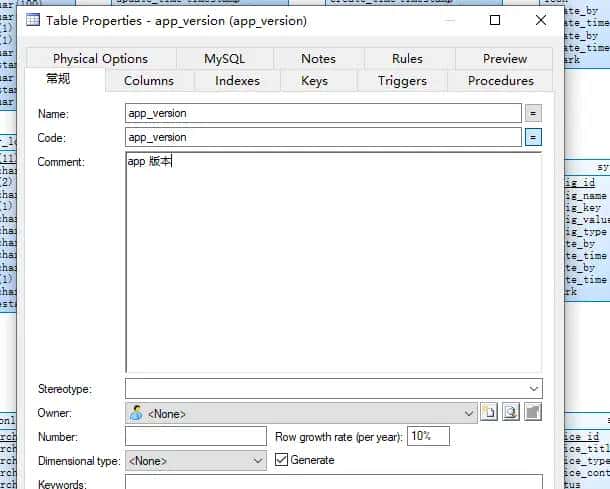610x489 pixels.
Task: Create a new owner with the icon
Action: (x=489, y=412)
